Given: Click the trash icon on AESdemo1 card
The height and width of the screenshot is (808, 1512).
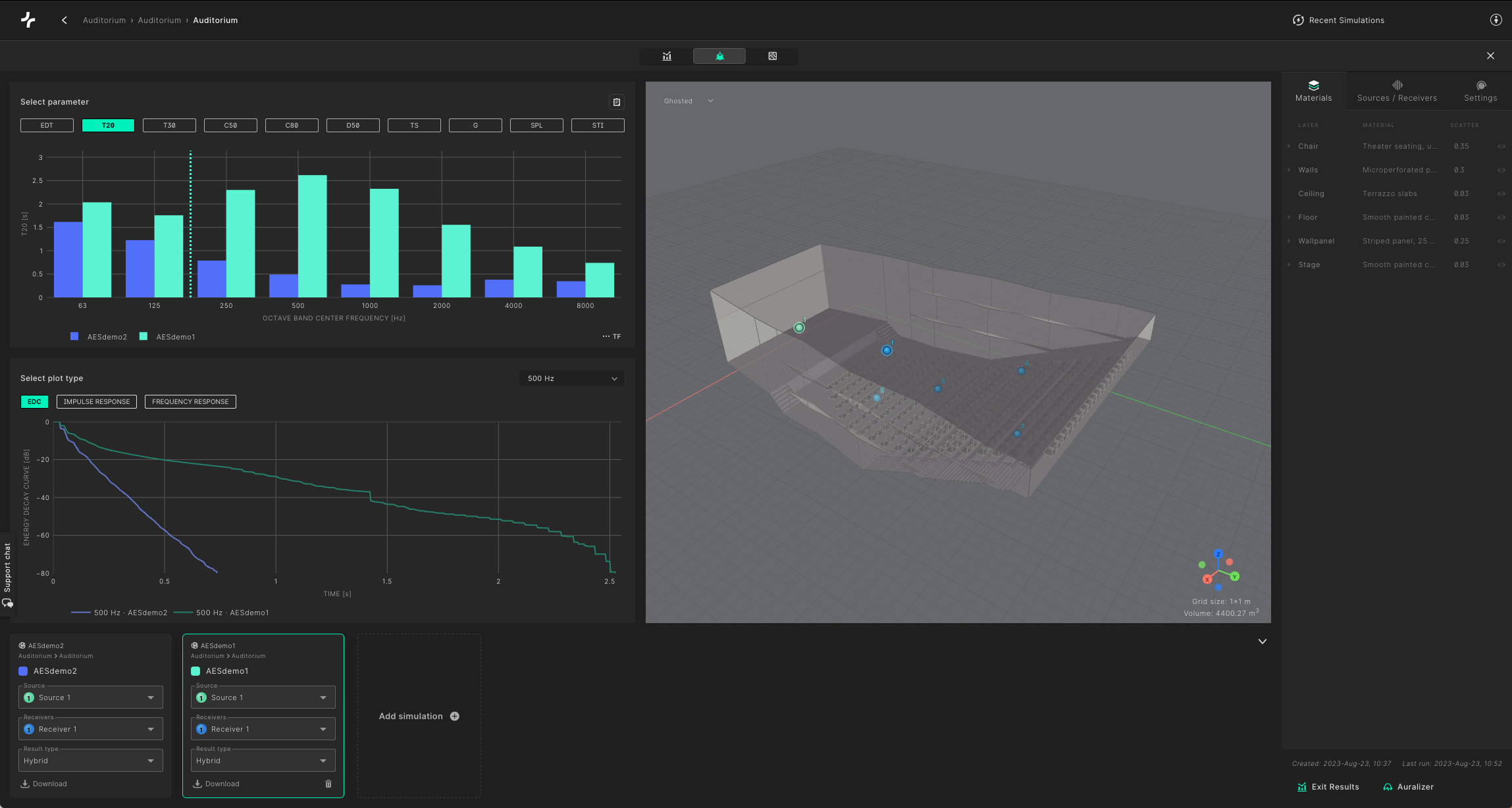Looking at the screenshot, I should tap(328, 784).
